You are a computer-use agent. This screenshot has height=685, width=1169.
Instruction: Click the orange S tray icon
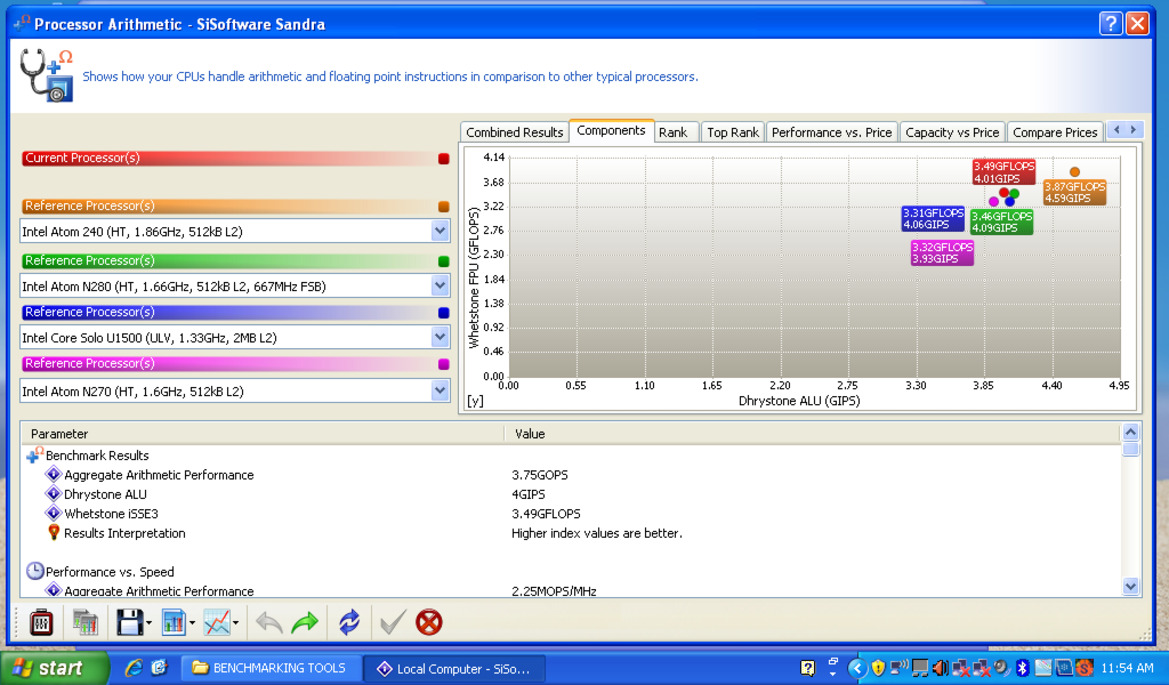point(1084,668)
